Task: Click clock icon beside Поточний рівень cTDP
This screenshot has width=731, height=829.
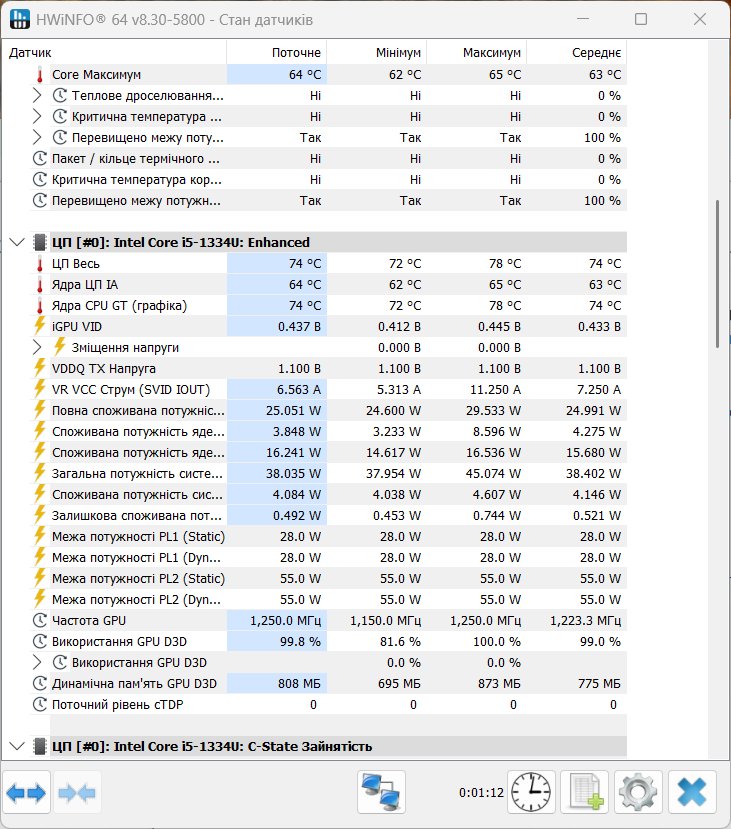Action: [40, 704]
